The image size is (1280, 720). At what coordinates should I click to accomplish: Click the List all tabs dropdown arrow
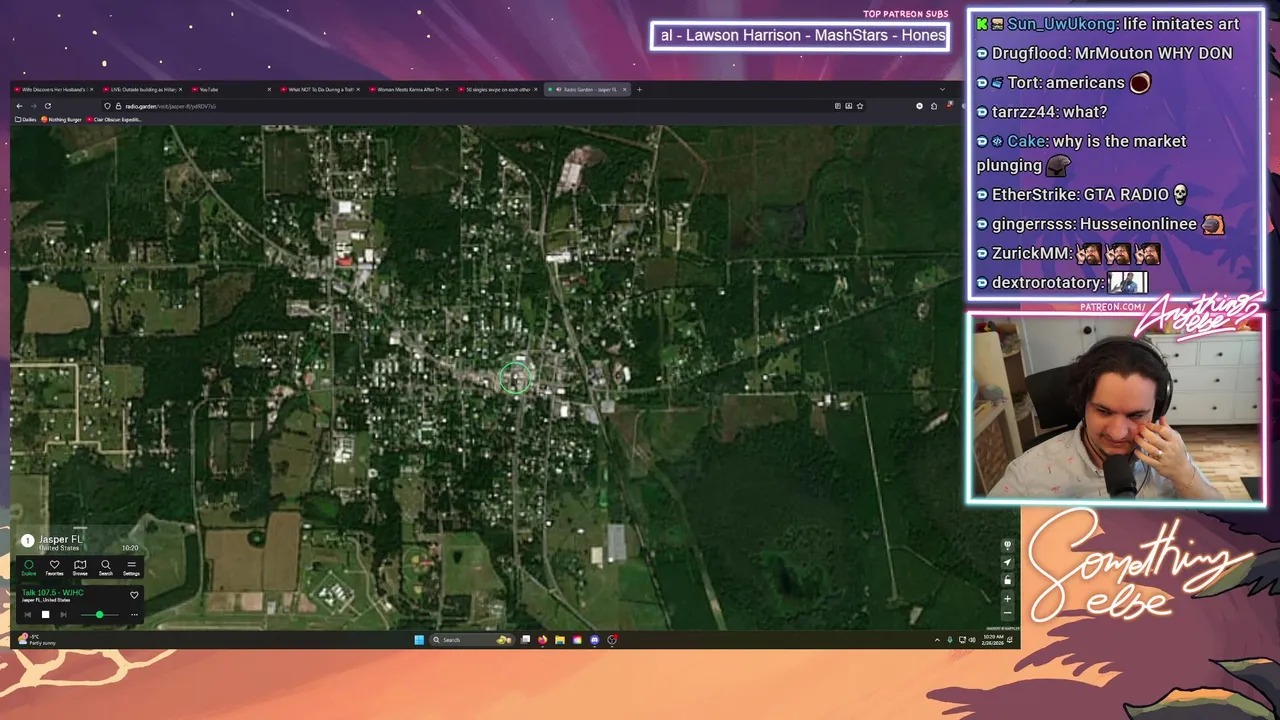[x=942, y=89]
